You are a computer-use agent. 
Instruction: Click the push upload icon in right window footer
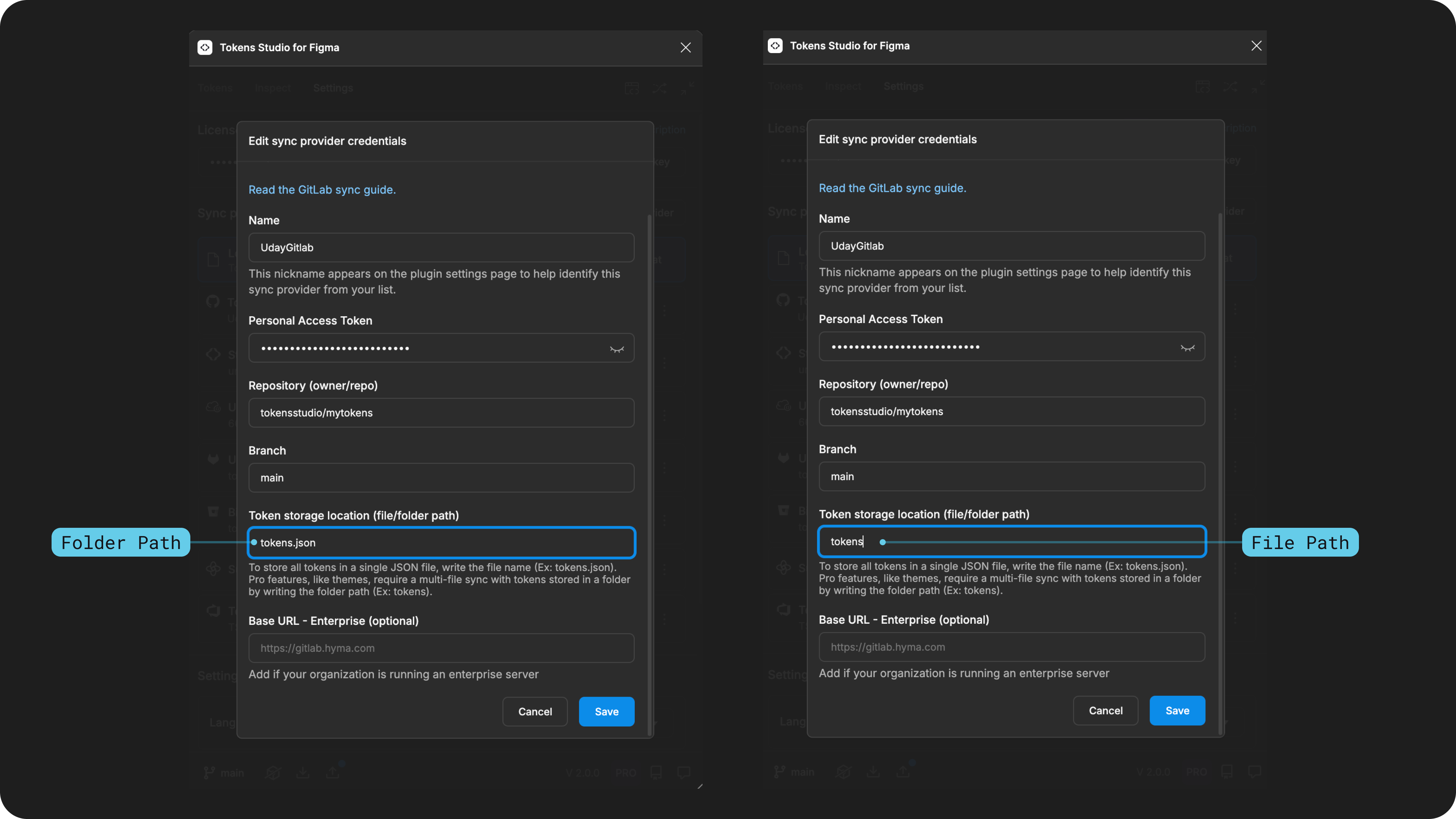(903, 772)
